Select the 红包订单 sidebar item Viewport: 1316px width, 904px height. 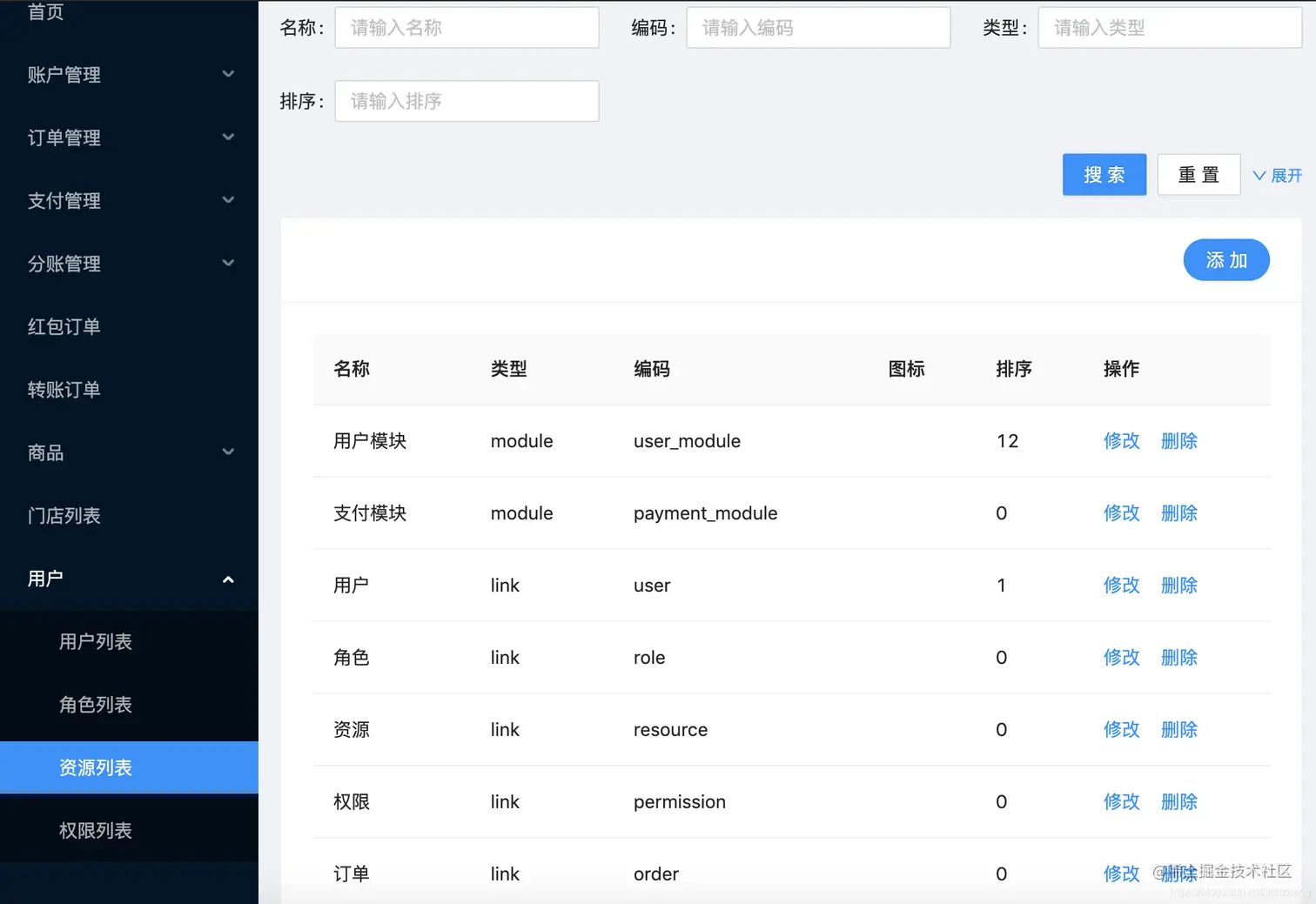pos(62,326)
